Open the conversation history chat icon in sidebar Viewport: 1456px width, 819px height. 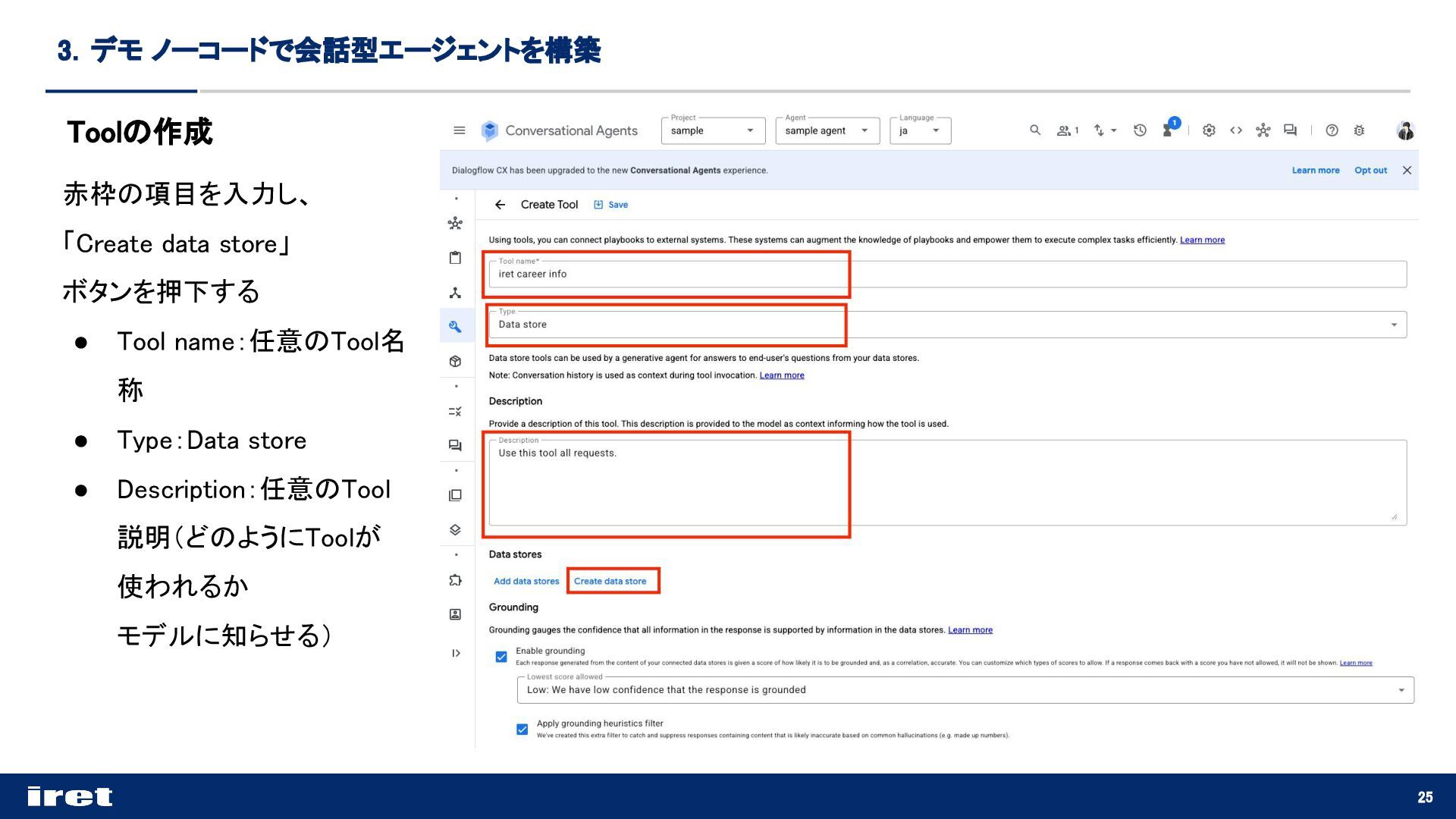[455, 446]
